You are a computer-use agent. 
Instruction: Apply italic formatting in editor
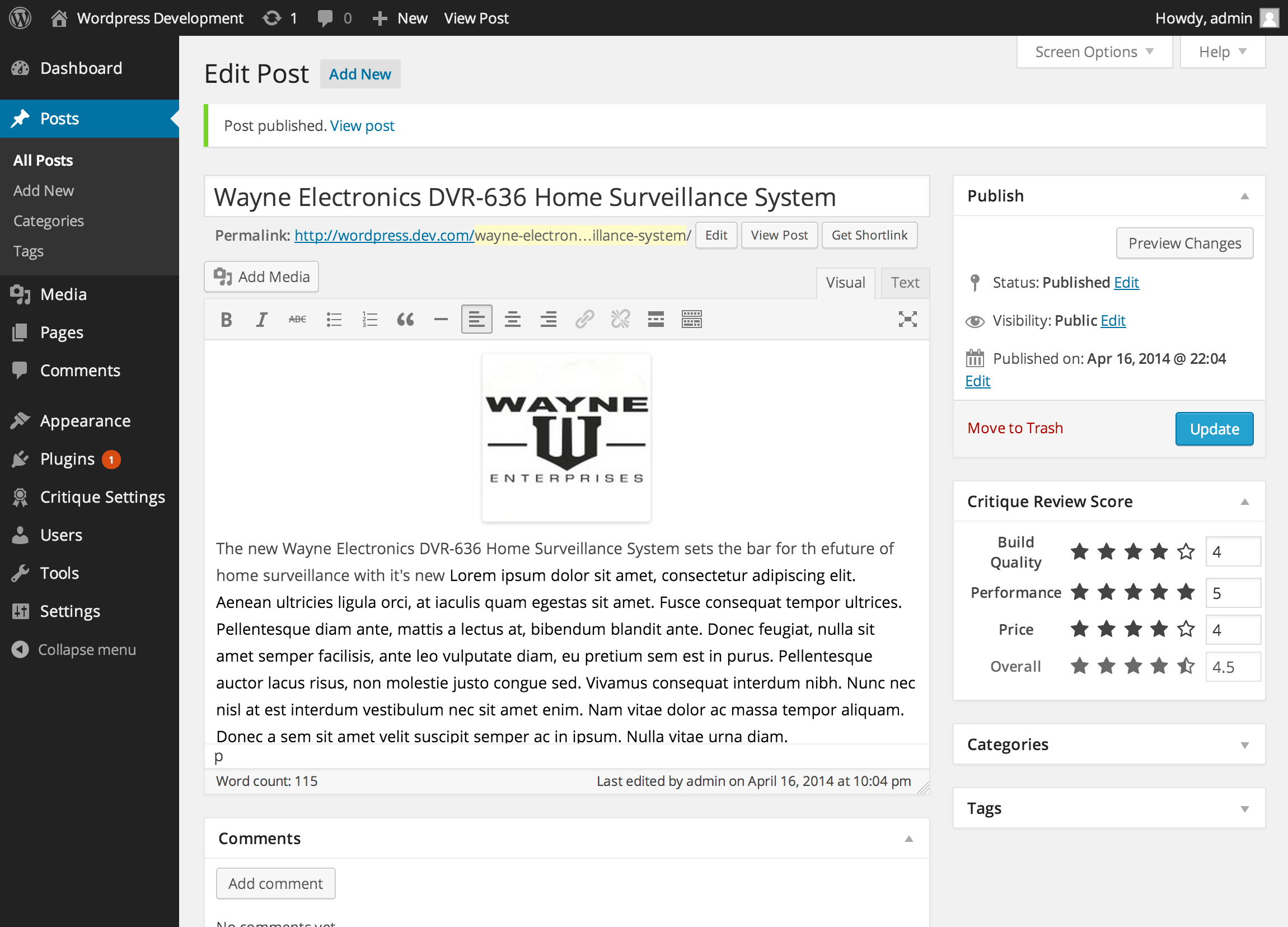pos(262,320)
